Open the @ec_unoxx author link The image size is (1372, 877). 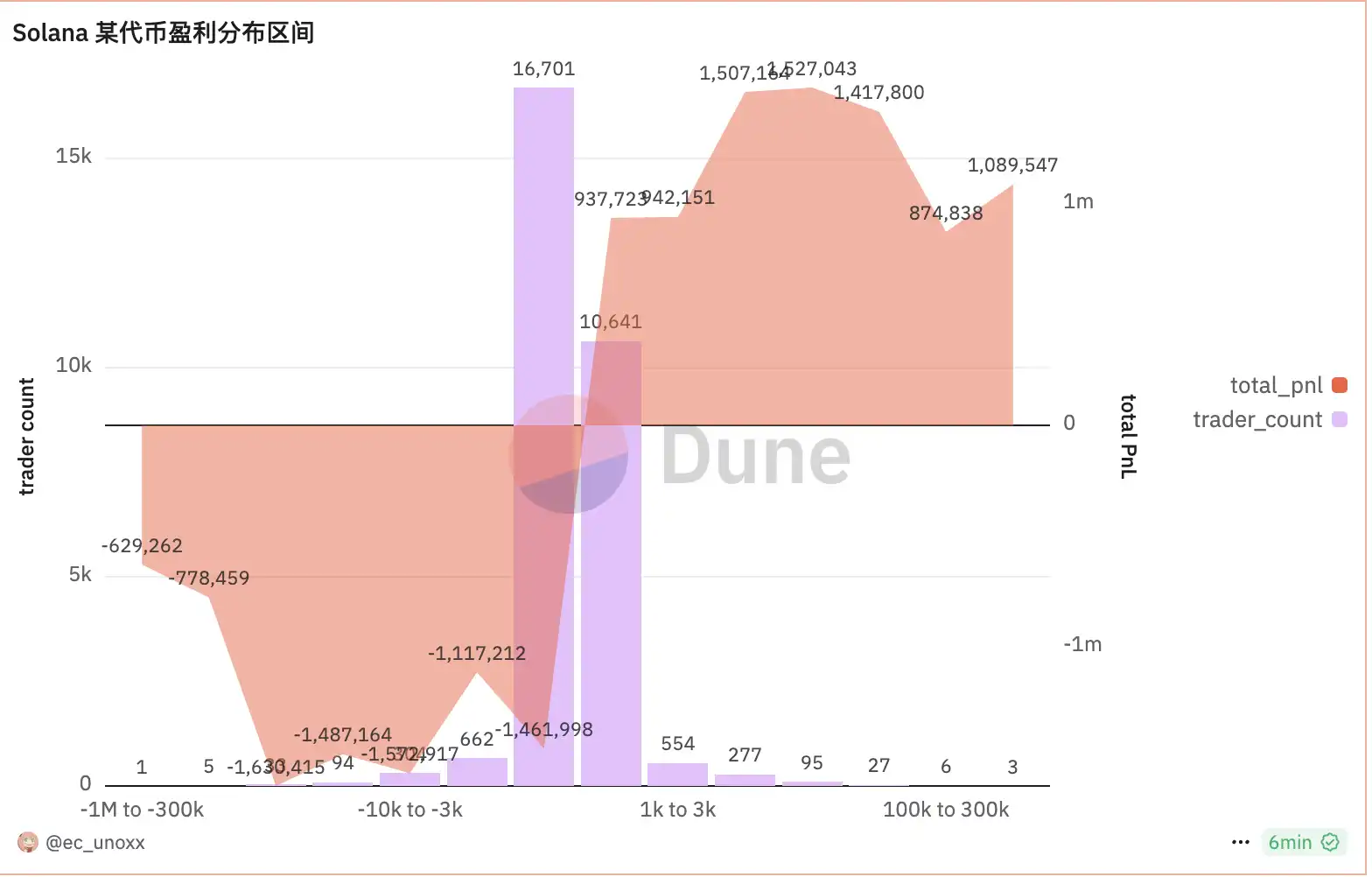point(94,844)
